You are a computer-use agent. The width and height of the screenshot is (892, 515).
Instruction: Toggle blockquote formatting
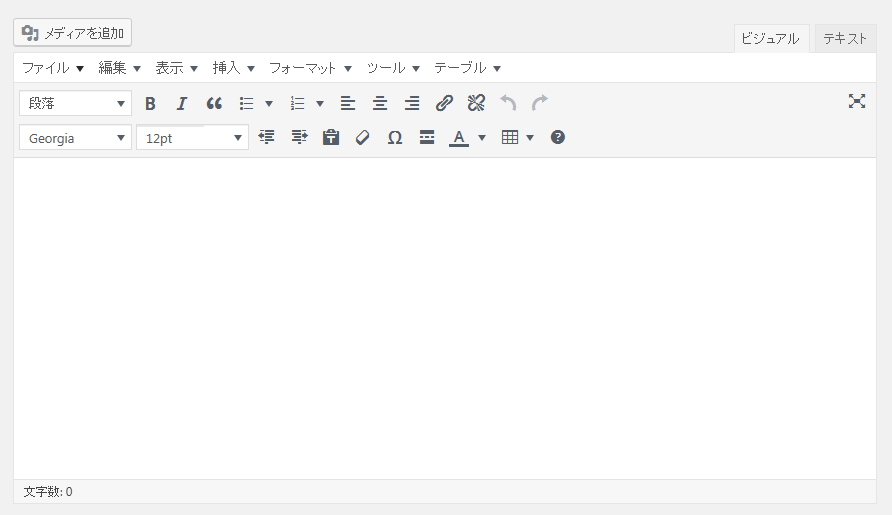[214, 103]
